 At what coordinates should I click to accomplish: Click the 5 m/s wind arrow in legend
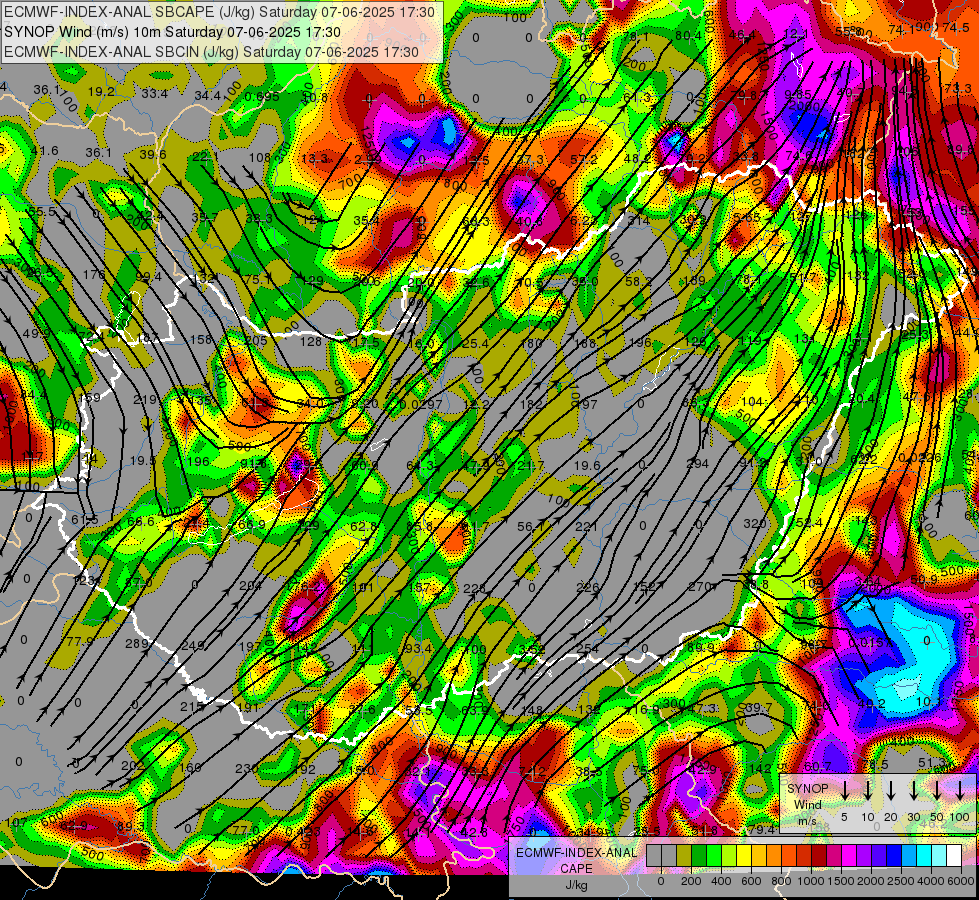(x=845, y=790)
